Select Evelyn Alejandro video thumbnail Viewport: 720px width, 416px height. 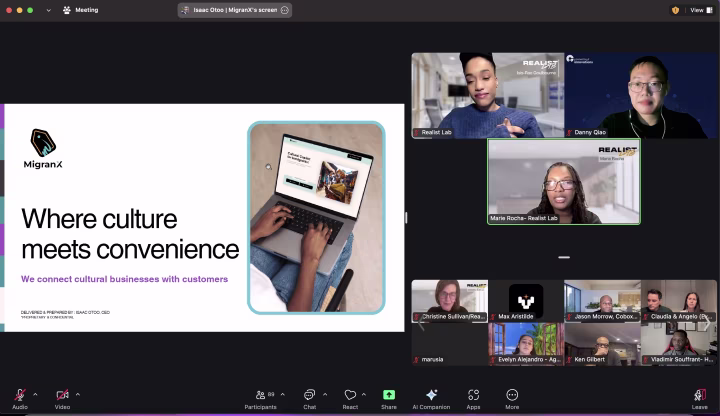[x=526, y=344]
